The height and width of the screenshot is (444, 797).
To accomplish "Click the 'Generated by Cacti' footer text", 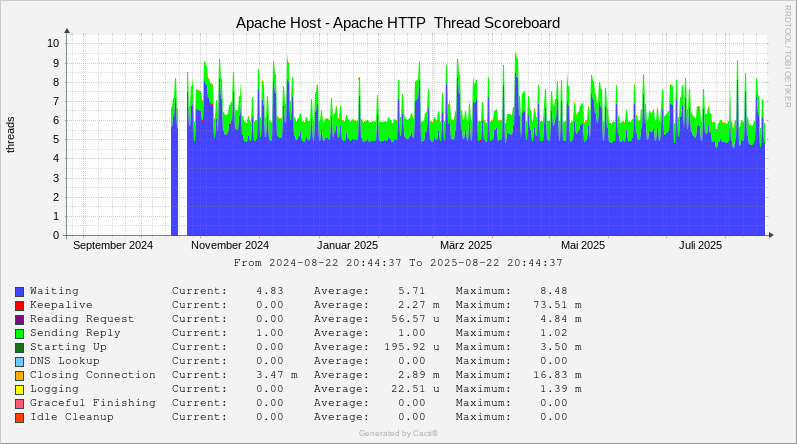I will [x=398, y=433].
